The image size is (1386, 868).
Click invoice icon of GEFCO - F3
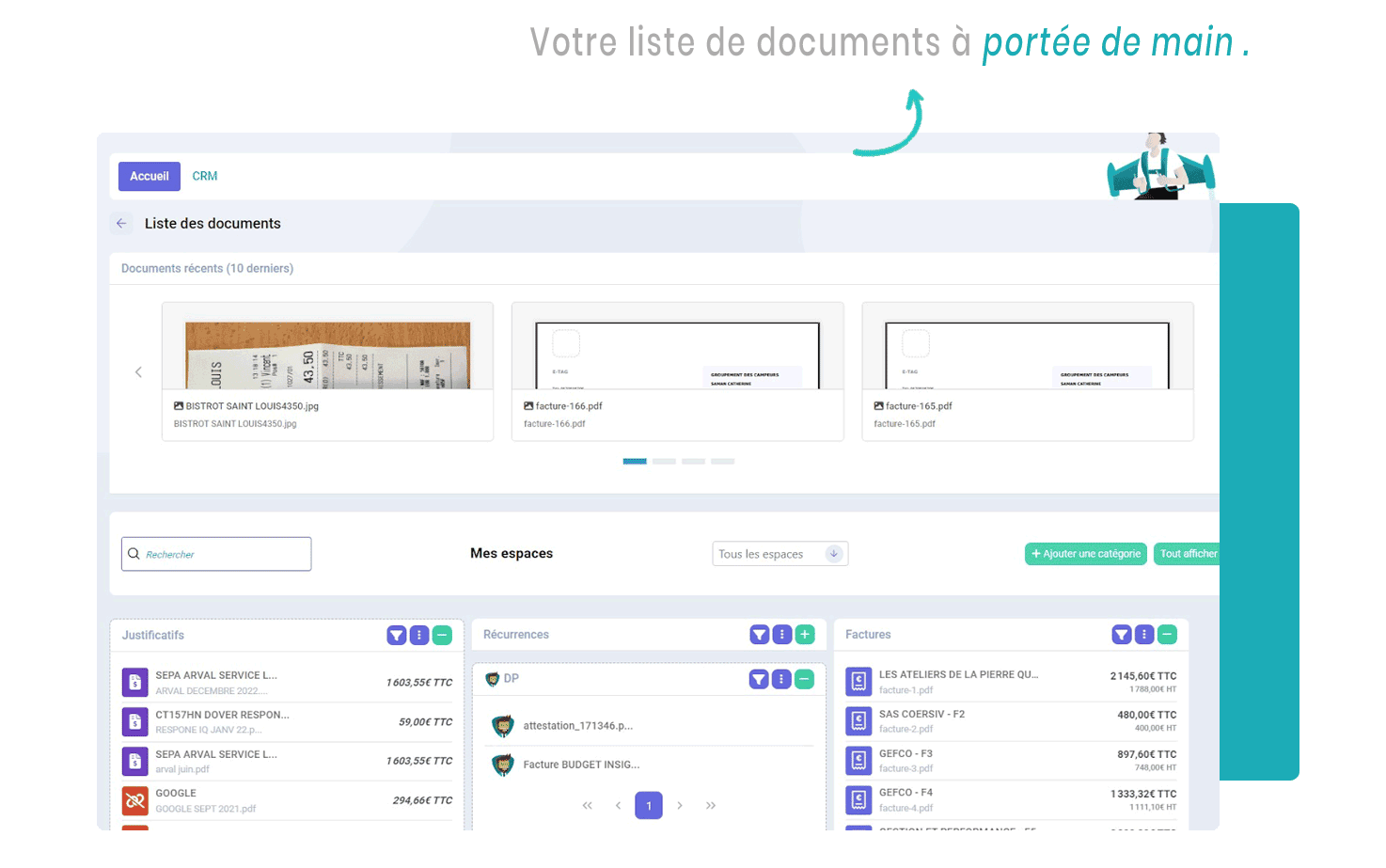coord(858,760)
